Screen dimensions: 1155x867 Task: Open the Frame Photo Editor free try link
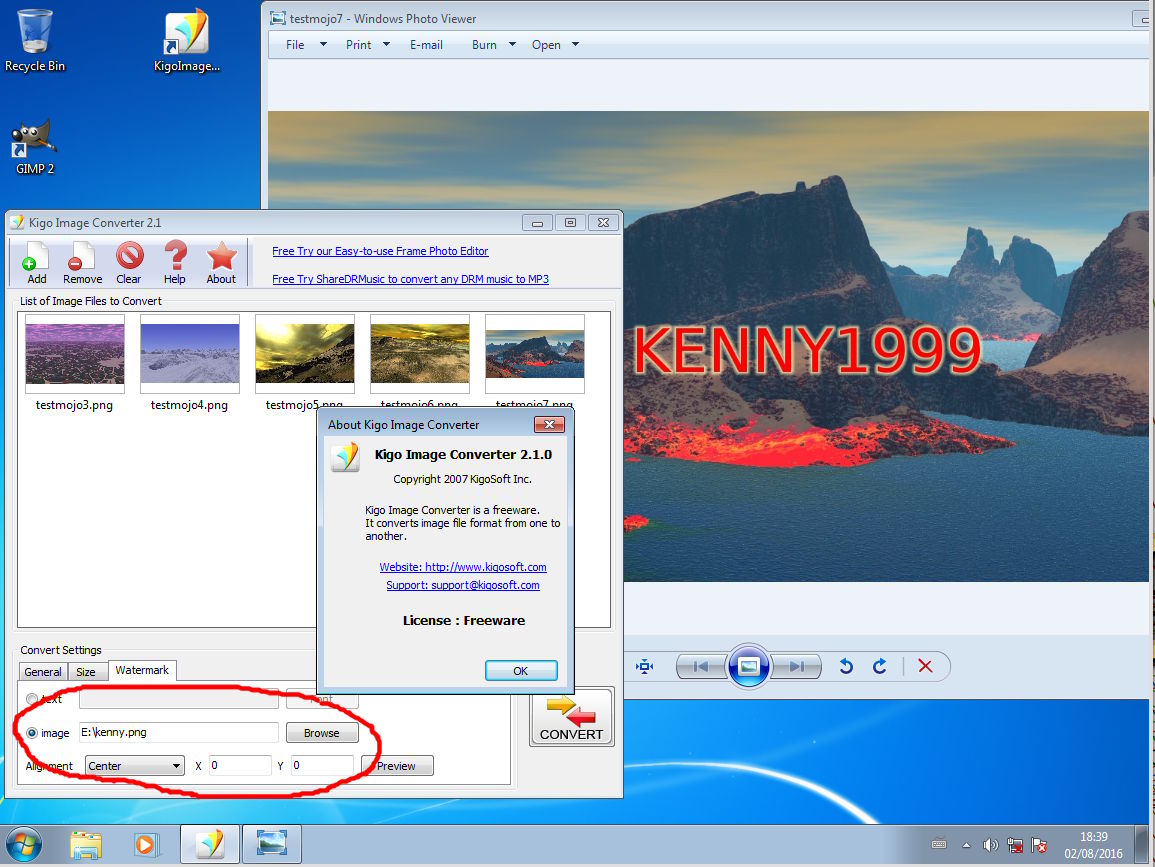[380, 251]
